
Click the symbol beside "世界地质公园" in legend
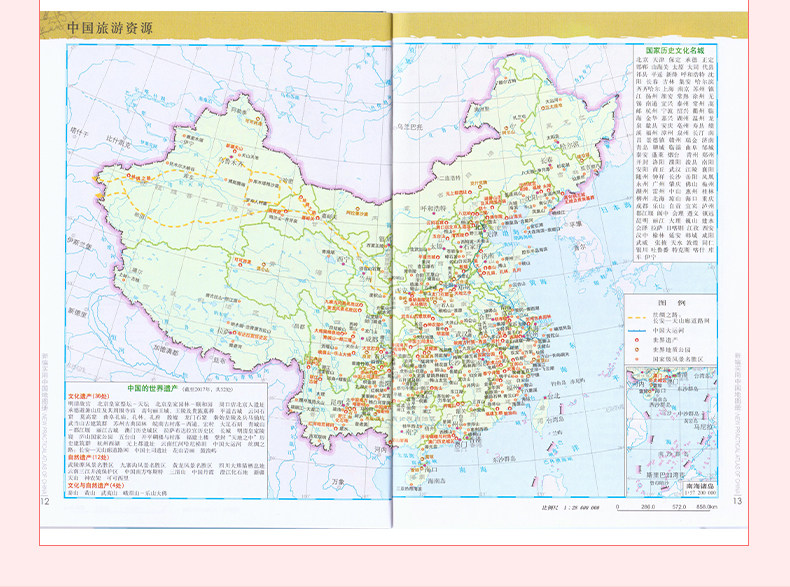pos(637,350)
